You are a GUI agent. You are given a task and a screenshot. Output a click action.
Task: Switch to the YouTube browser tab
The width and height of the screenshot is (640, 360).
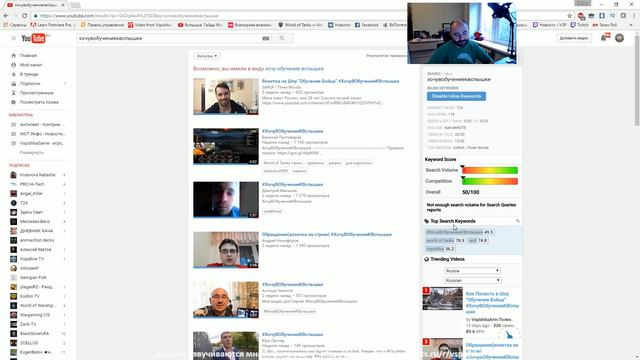[34, 5]
